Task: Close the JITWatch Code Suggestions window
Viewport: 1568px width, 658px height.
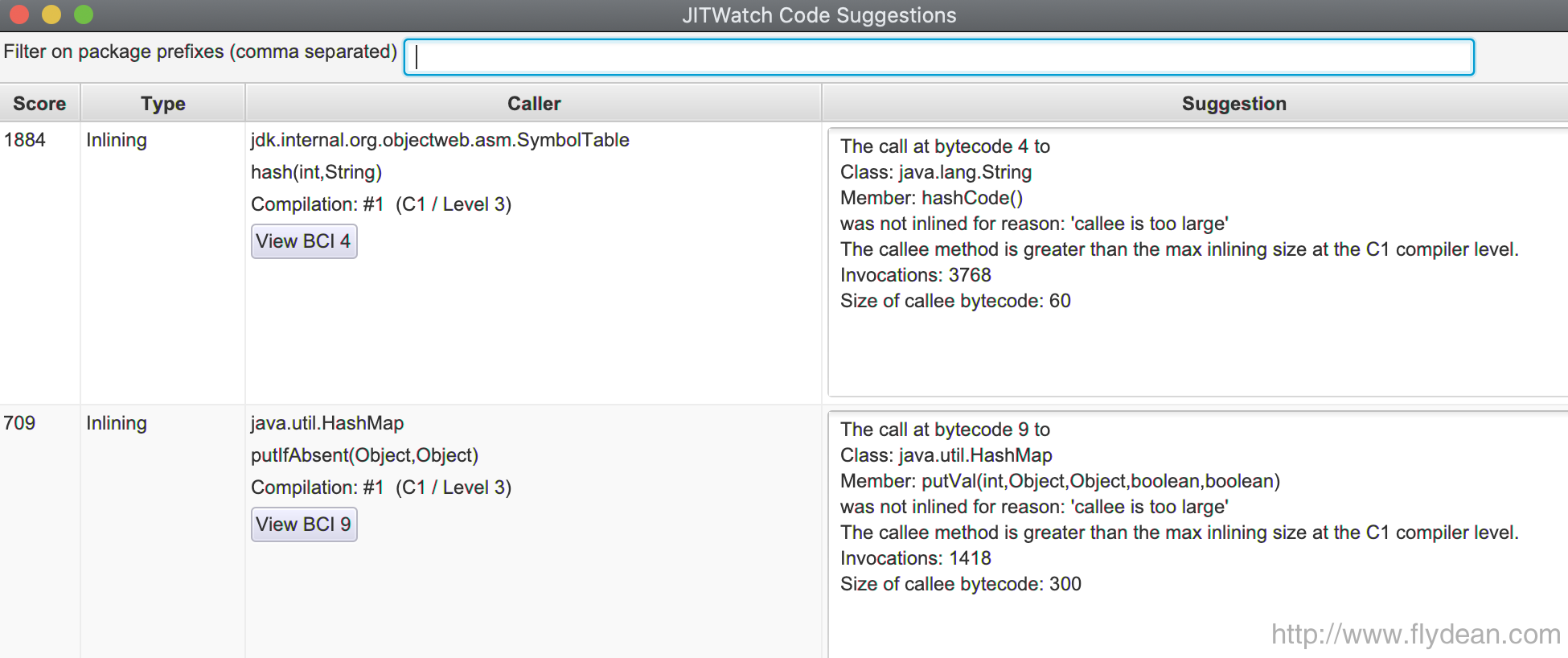Action: [x=19, y=14]
